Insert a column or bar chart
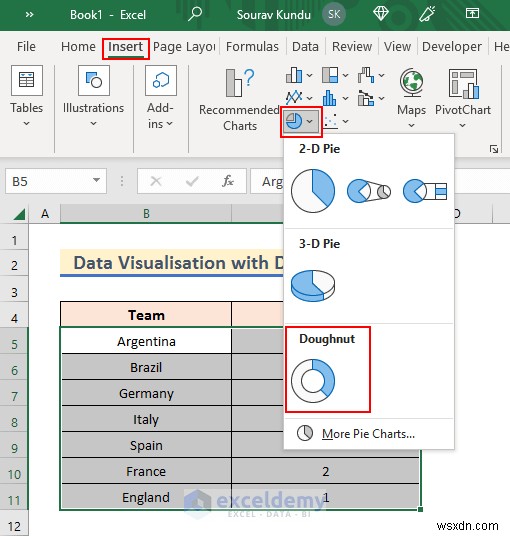 (294, 75)
